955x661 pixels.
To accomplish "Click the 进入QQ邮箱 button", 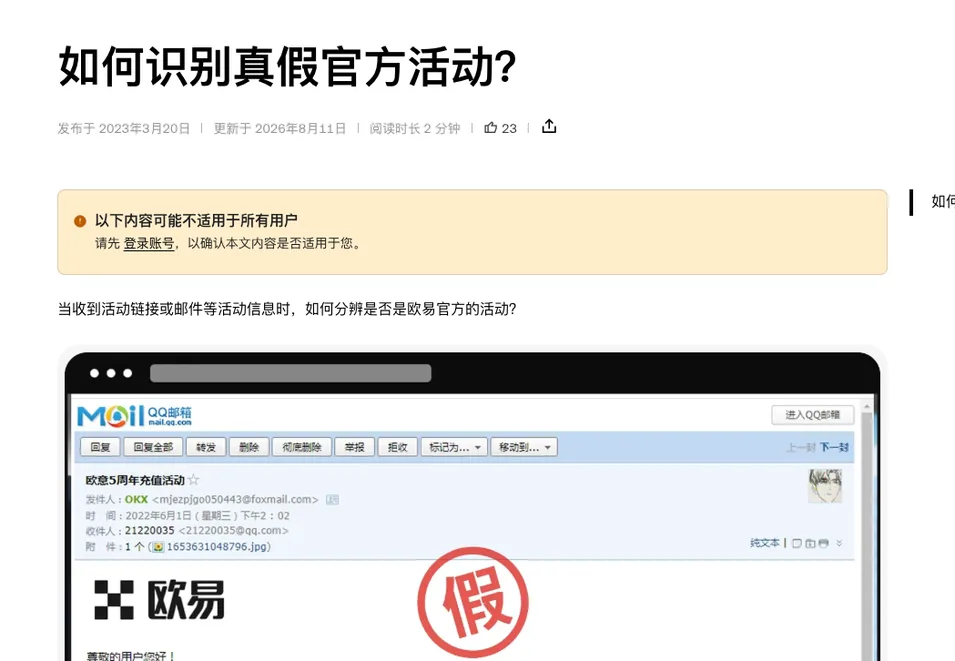I will pyautogui.click(x=812, y=414).
